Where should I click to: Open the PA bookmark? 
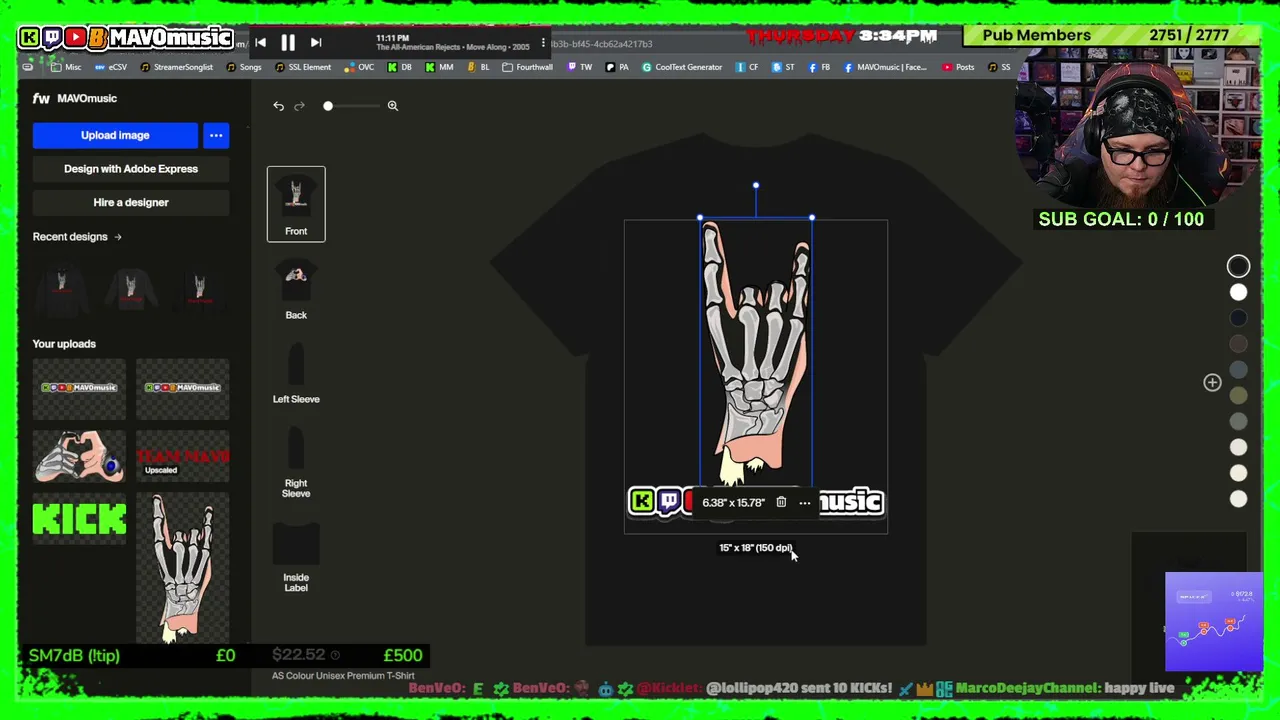click(x=617, y=67)
